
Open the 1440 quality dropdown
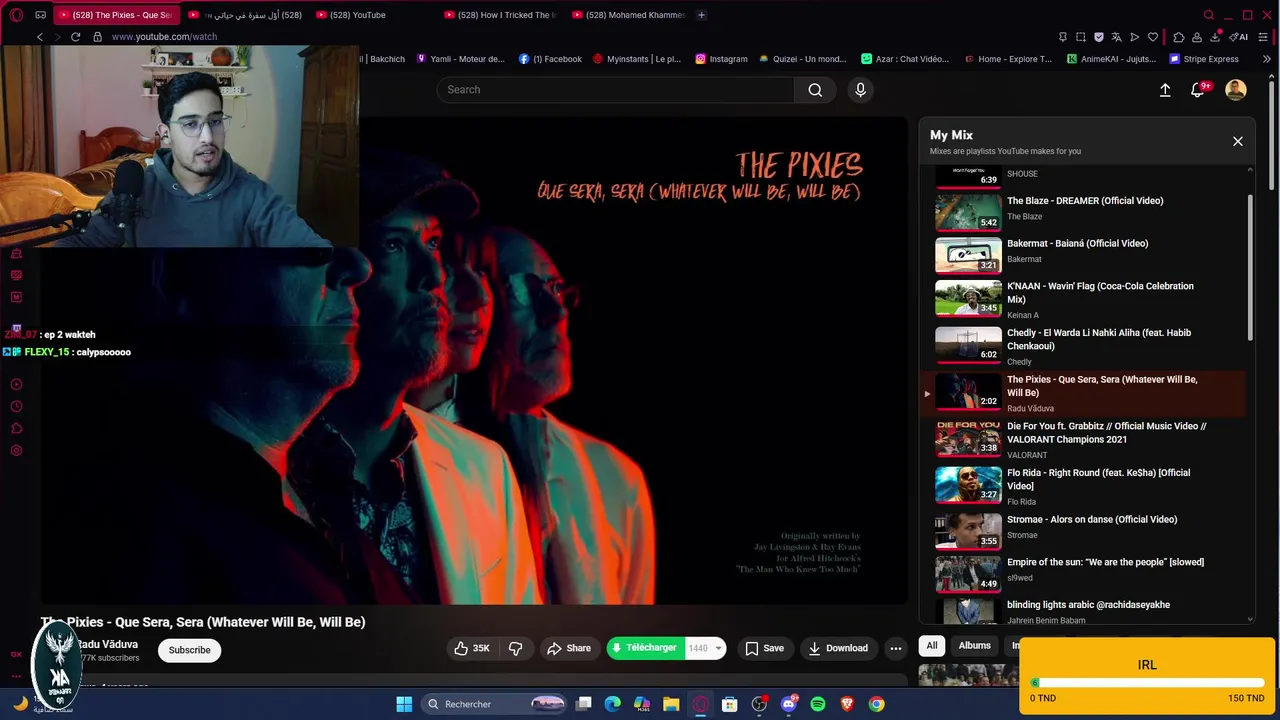click(705, 648)
